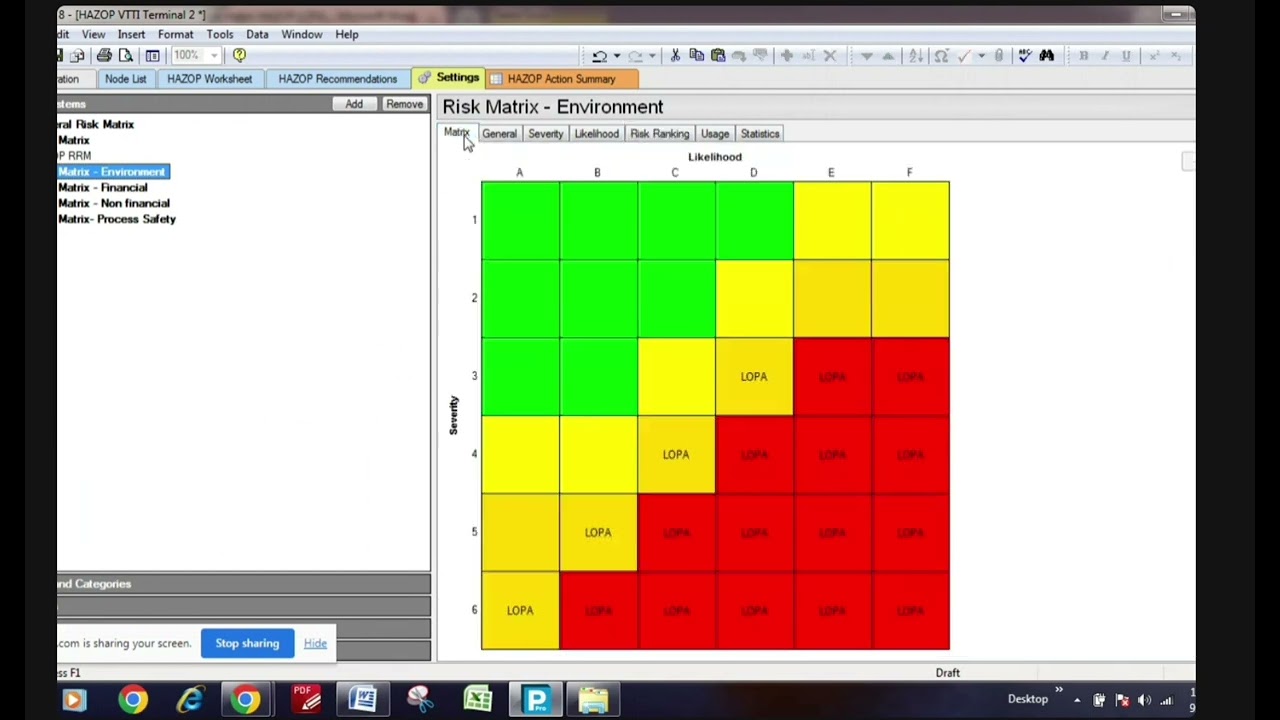Click LOPA cell at severity 4 column C

[x=676, y=455]
